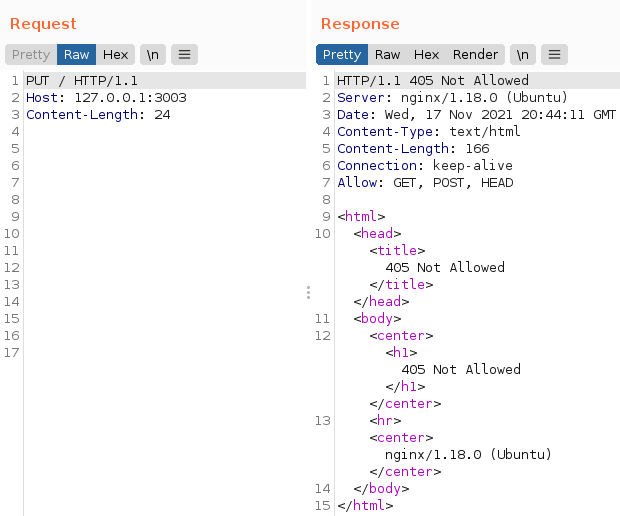Open Hex view of the Response
Screen dimensions: 620x516
[427, 55]
